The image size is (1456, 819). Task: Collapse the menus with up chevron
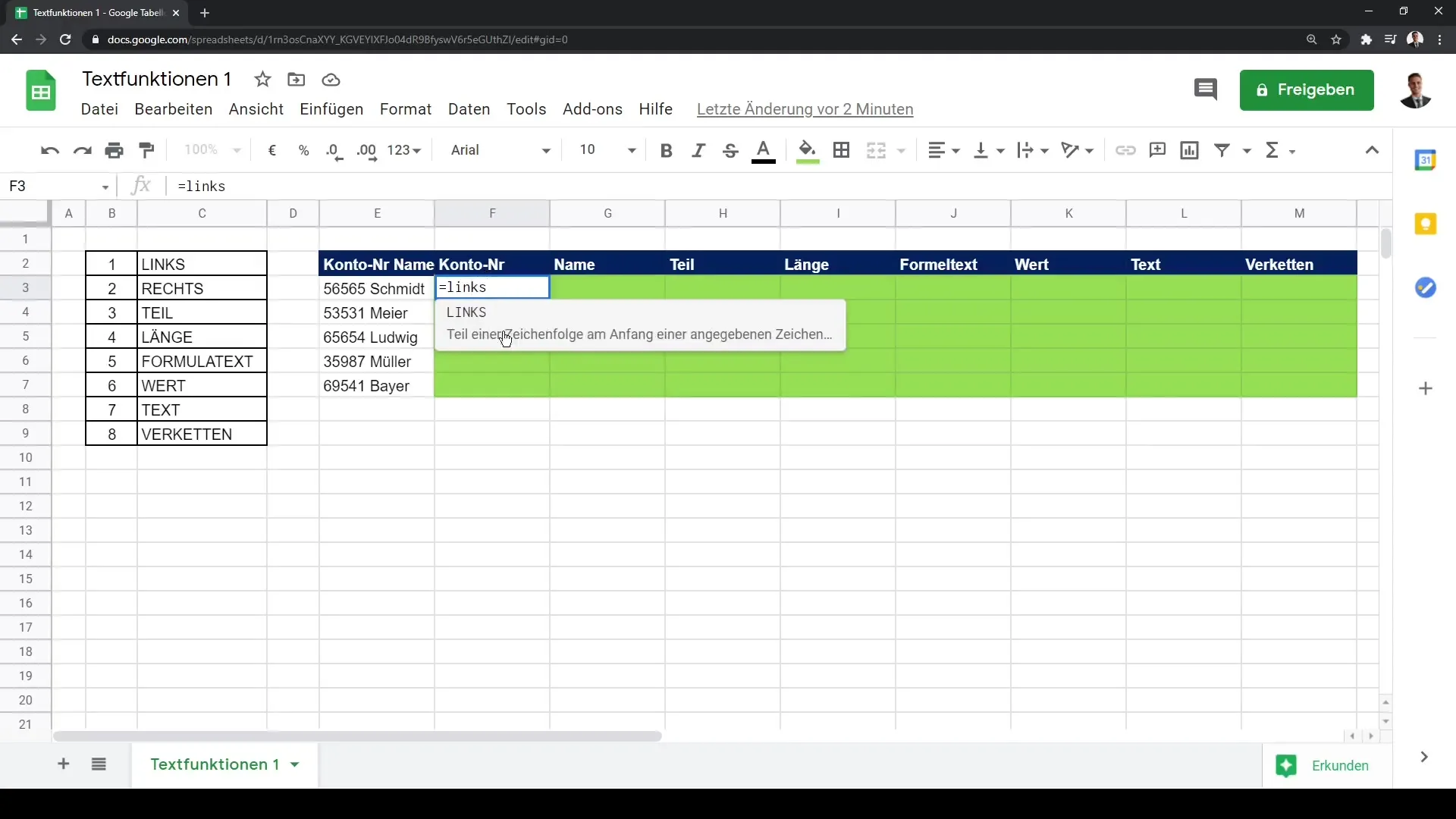1372,150
